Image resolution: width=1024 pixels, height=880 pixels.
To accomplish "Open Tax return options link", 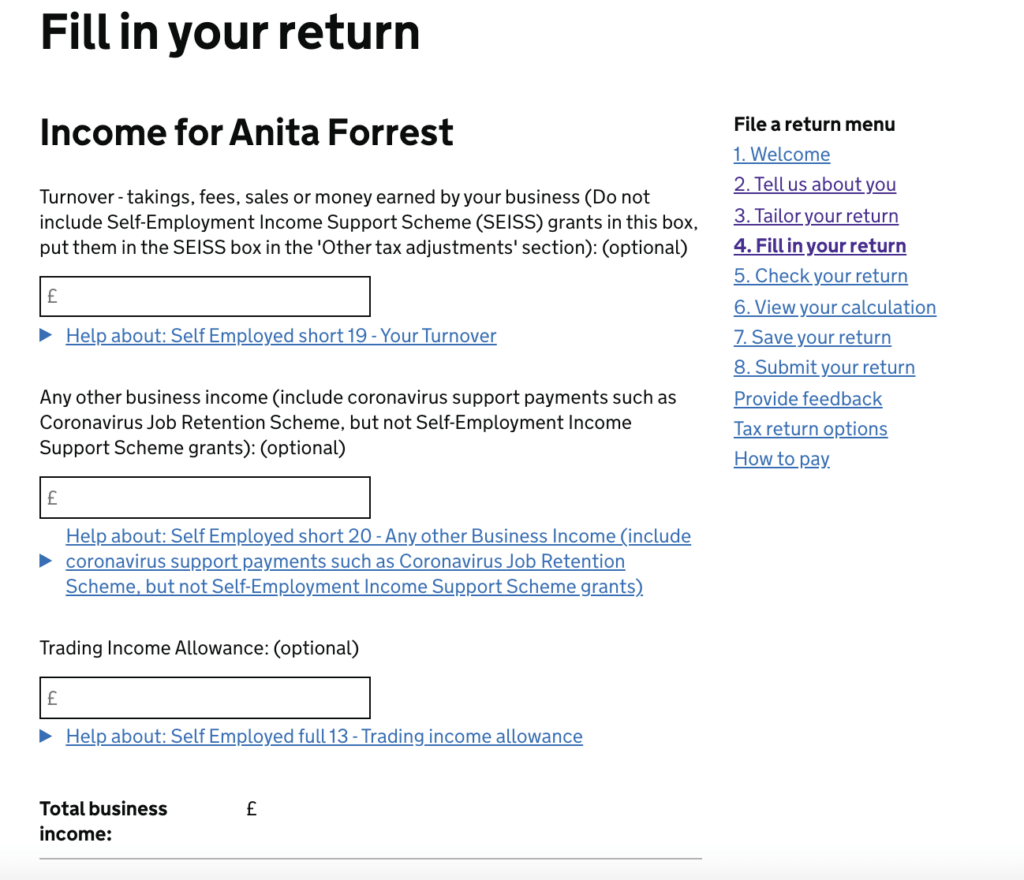I will [x=810, y=428].
